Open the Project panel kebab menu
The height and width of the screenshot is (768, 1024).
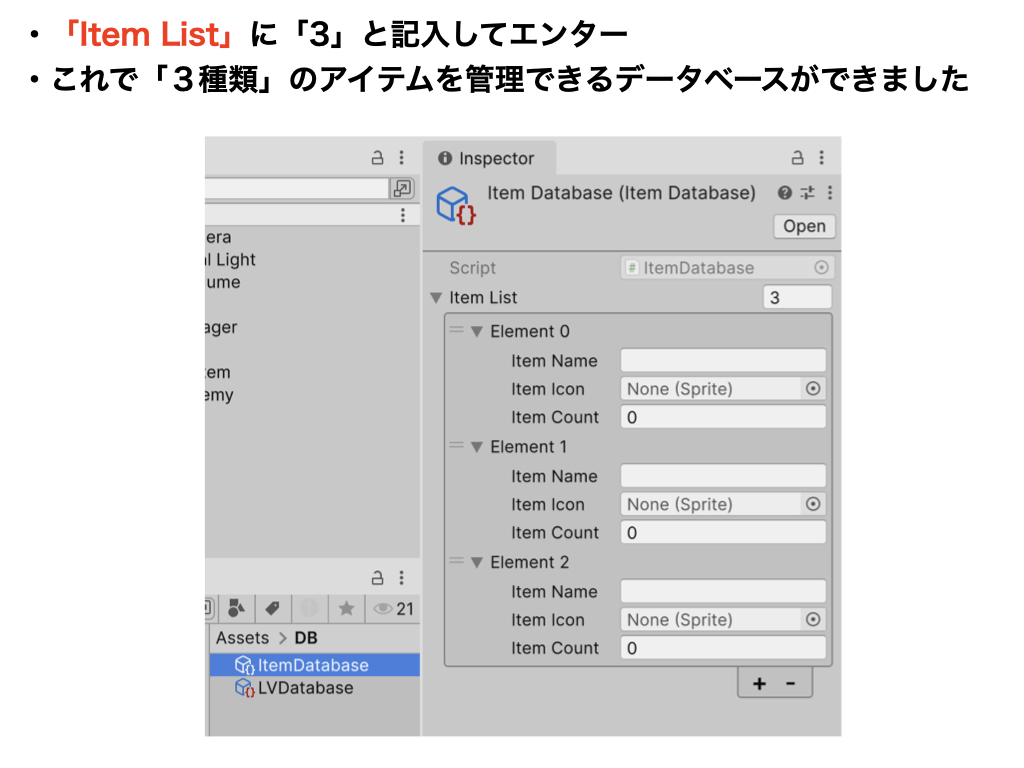click(402, 577)
